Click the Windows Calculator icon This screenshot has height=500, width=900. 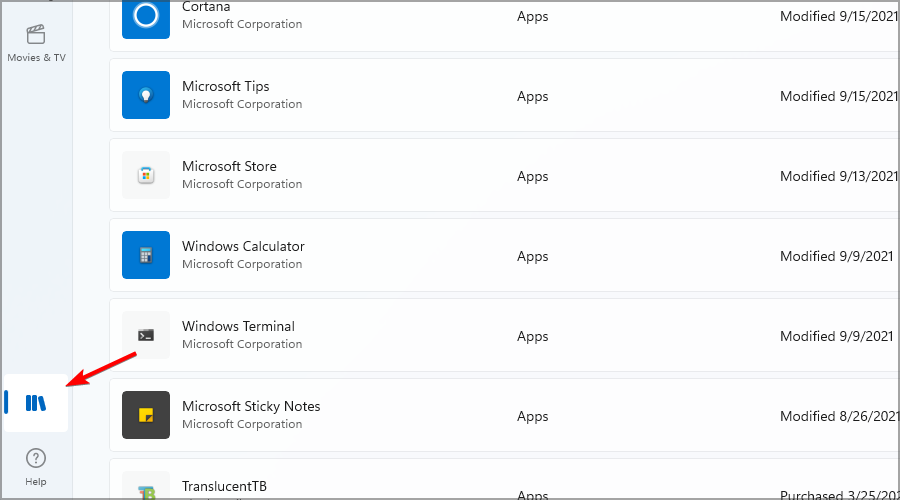tap(146, 255)
